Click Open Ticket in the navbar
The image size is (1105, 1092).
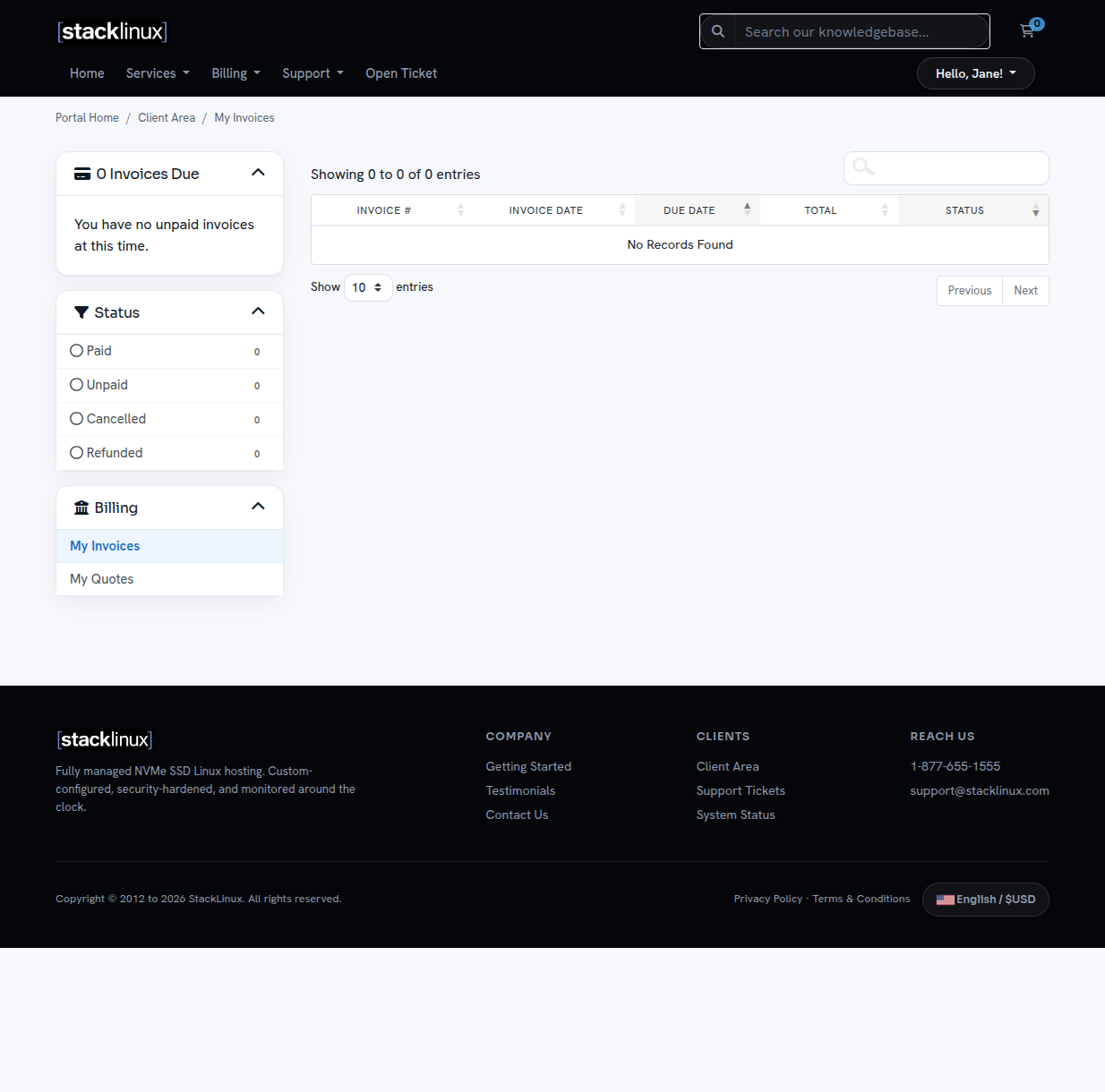401,73
